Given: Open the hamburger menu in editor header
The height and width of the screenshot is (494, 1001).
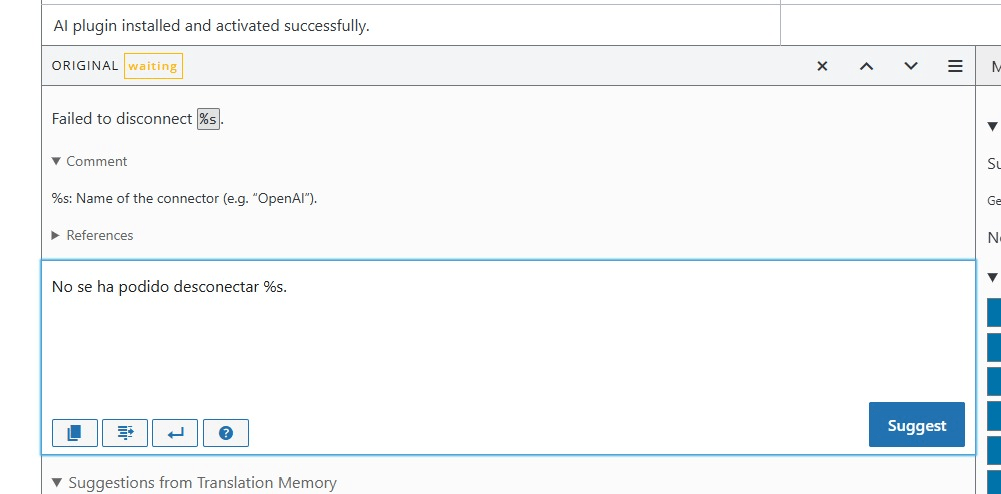Looking at the screenshot, I should point(955,66).
